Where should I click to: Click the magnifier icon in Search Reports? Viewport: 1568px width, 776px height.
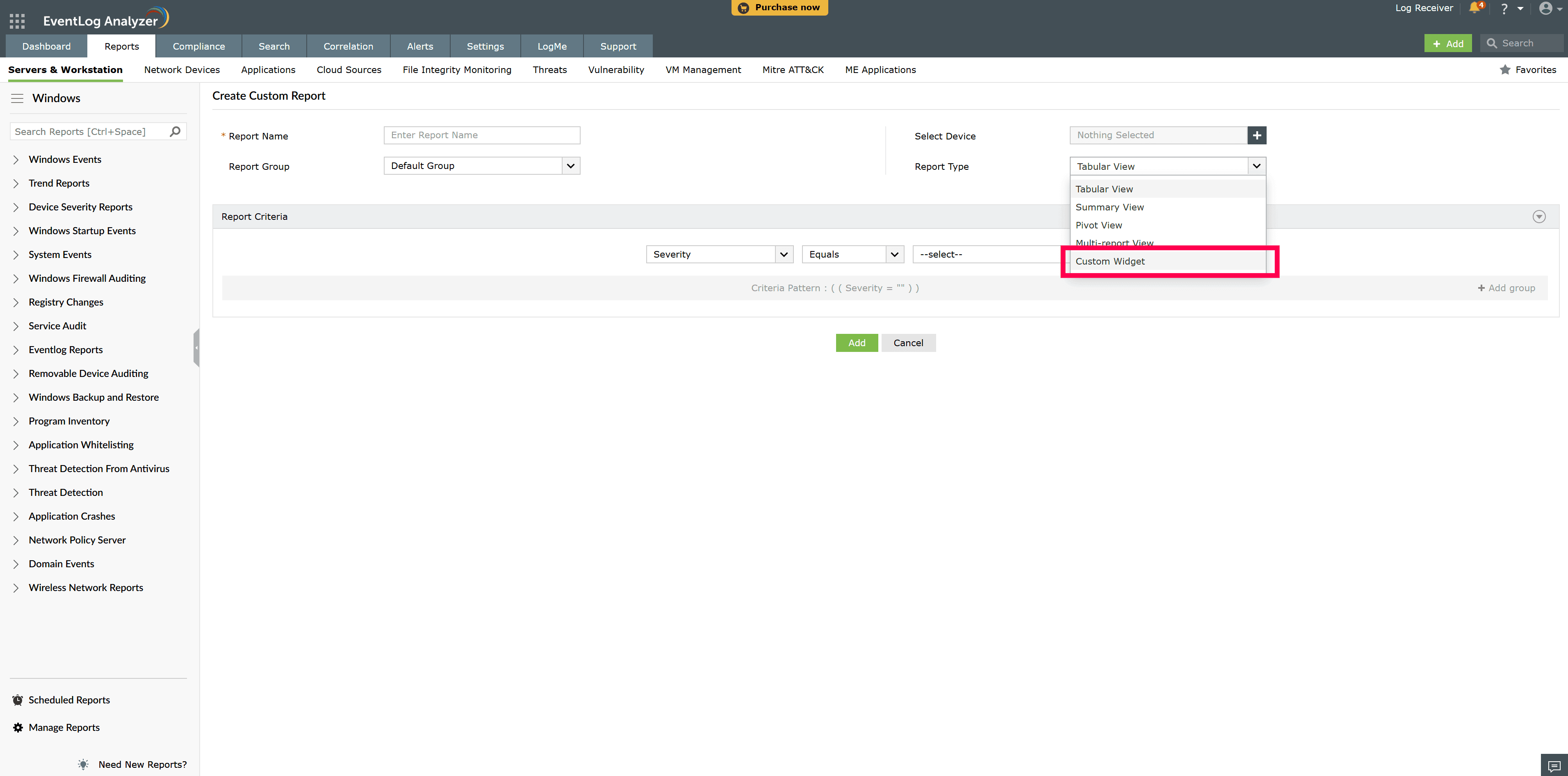[175, 132]
